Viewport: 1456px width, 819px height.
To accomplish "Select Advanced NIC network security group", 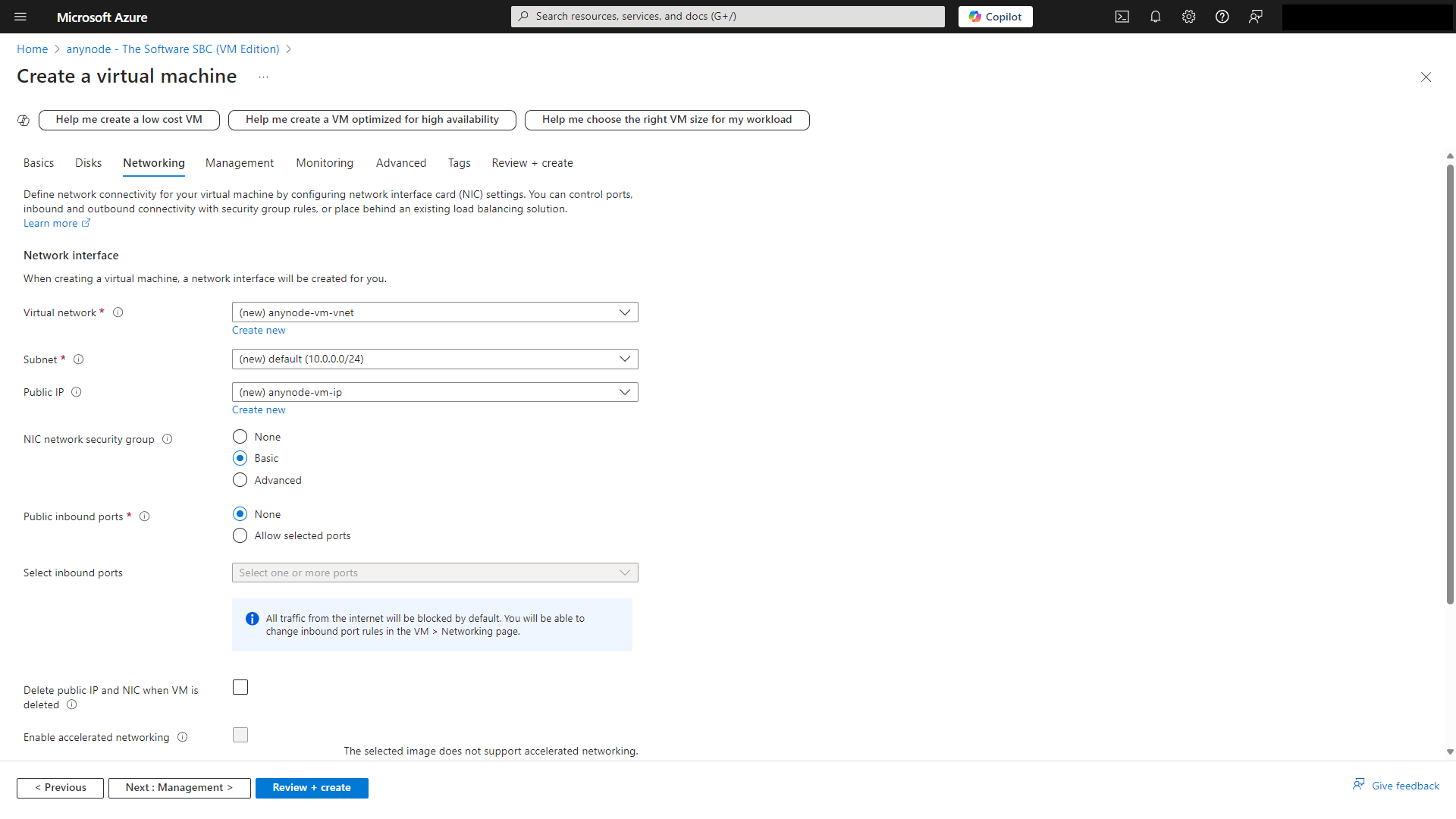I will click(x=240, y=480).
